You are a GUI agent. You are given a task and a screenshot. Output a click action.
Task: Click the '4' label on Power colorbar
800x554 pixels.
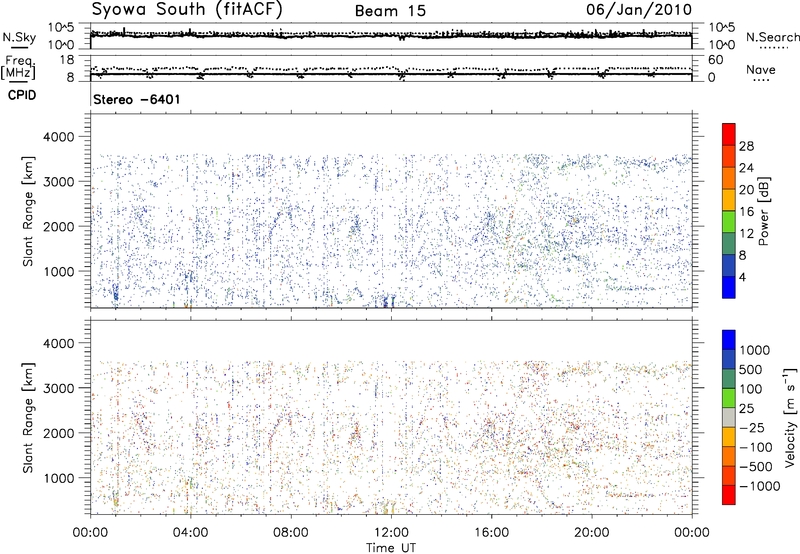point(742,277)
